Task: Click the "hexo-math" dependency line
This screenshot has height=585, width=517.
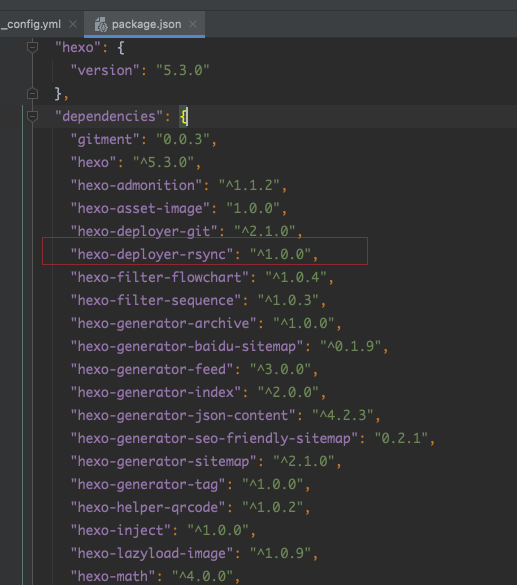Action: [156, 576]
